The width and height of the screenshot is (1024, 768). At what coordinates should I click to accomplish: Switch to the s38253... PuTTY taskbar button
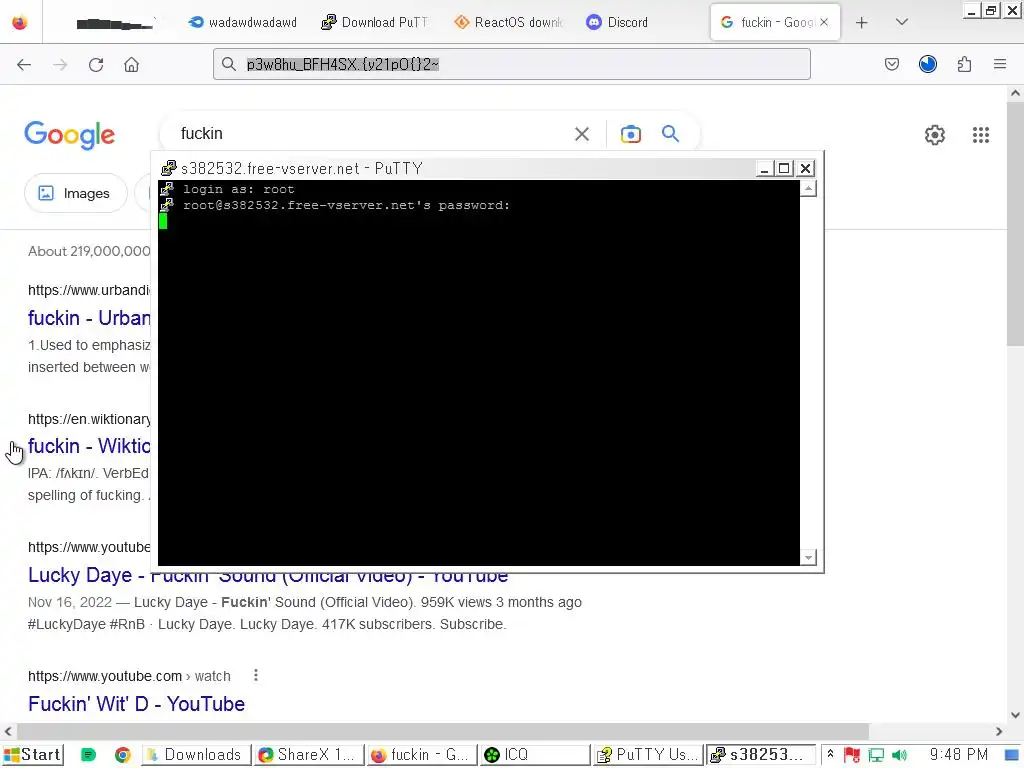[761, 755]
